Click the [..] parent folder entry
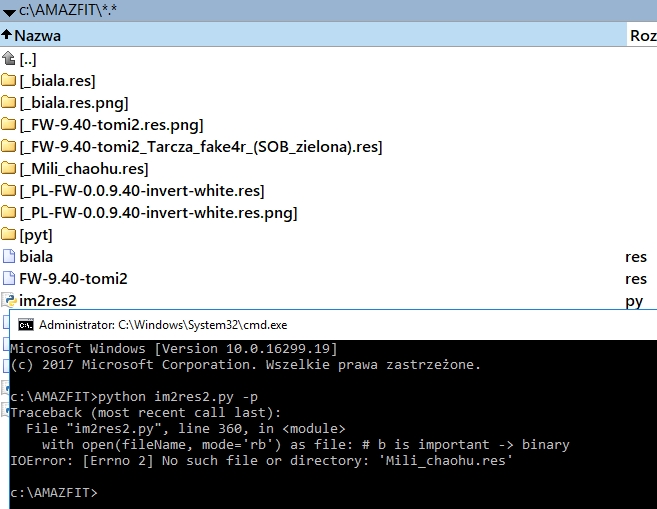This screenshot has height=509, width=657. pos(27,59)
